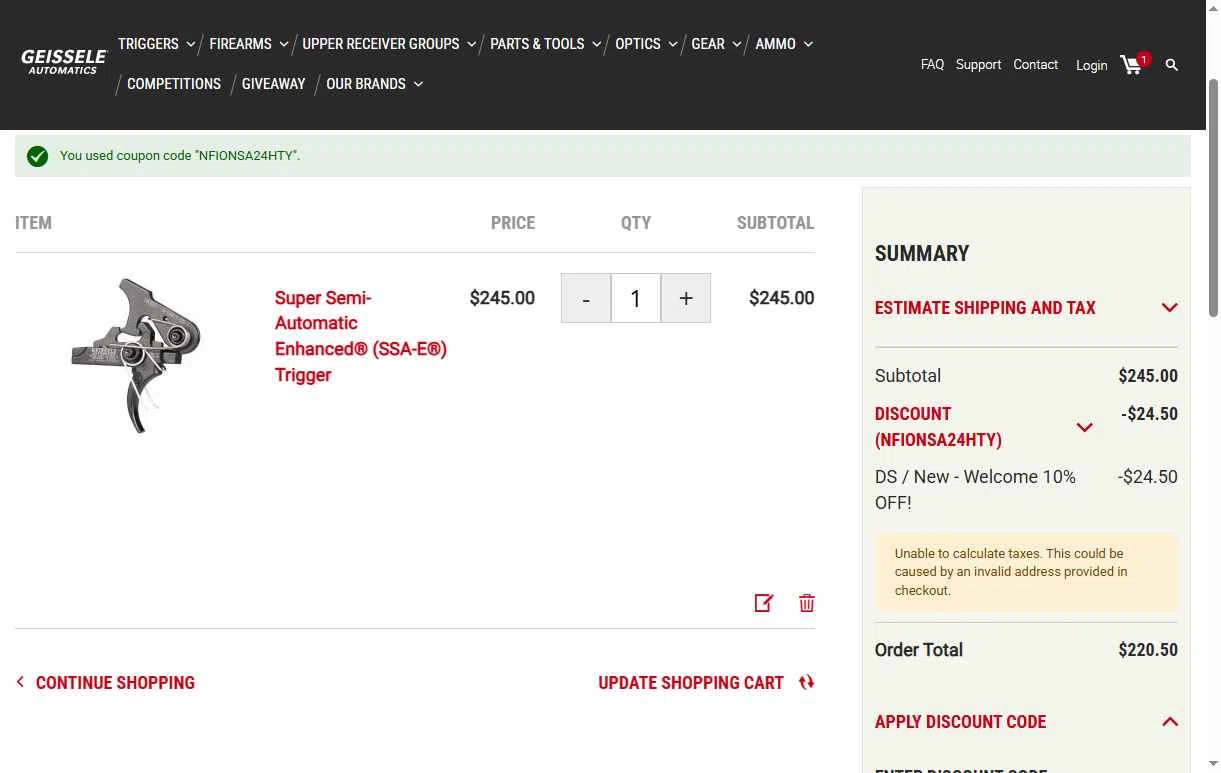Open the Contact link

(x=1035, y=64)
